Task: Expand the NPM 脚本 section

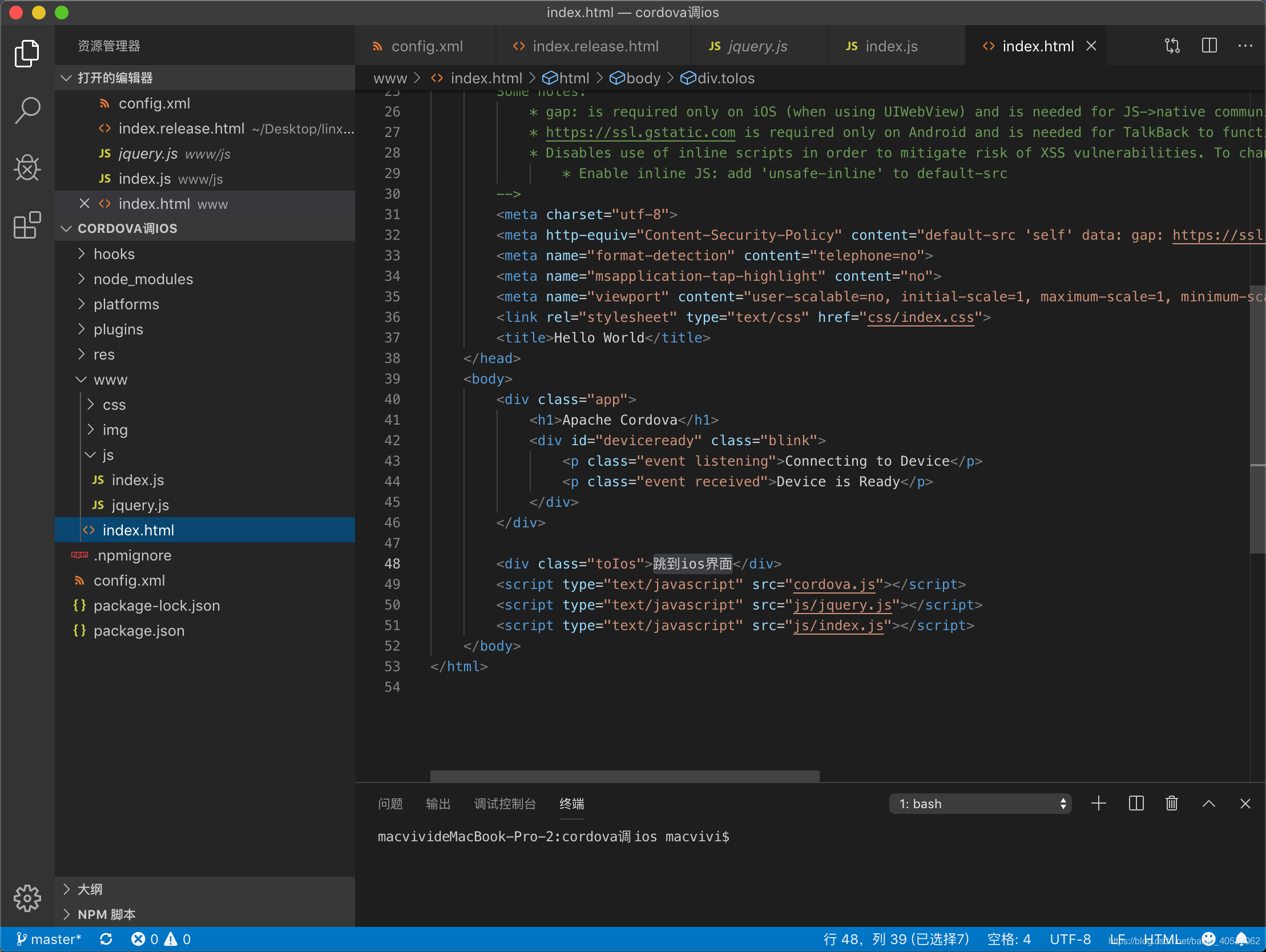Action: (x=107, y=914)
